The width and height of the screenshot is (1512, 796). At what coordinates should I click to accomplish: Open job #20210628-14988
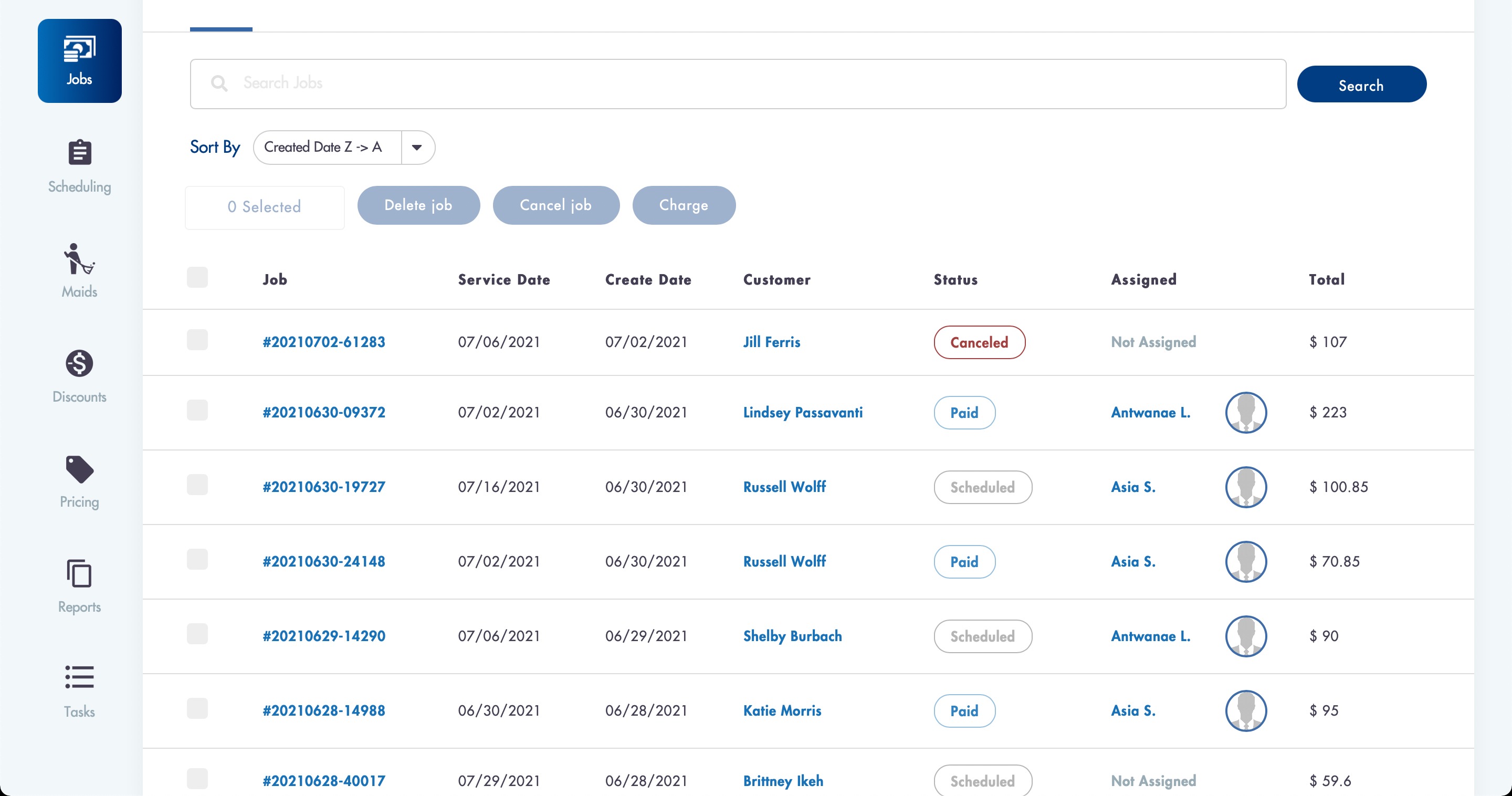pos(324,710)
